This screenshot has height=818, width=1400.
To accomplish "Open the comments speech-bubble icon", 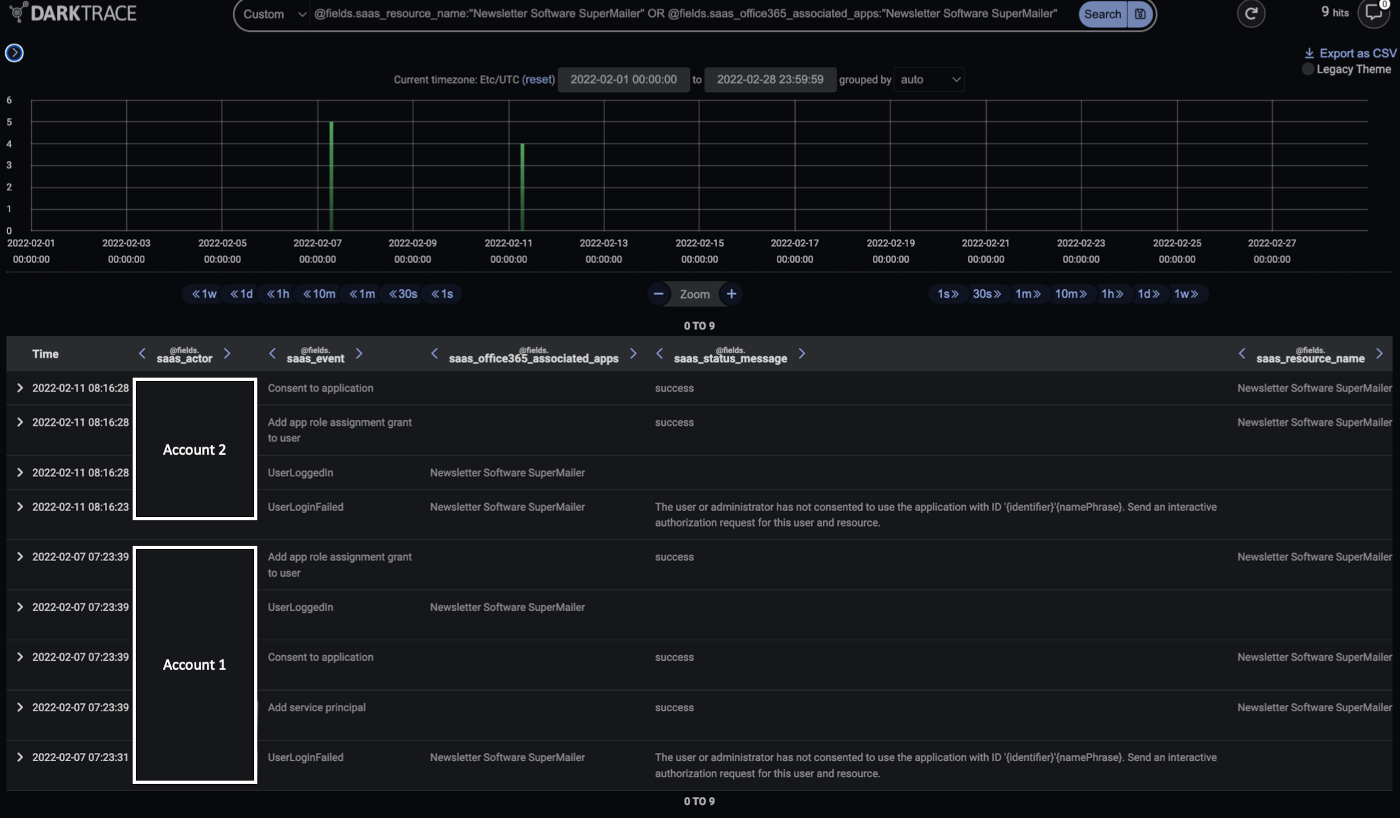I will click(x=1376, y=12).
